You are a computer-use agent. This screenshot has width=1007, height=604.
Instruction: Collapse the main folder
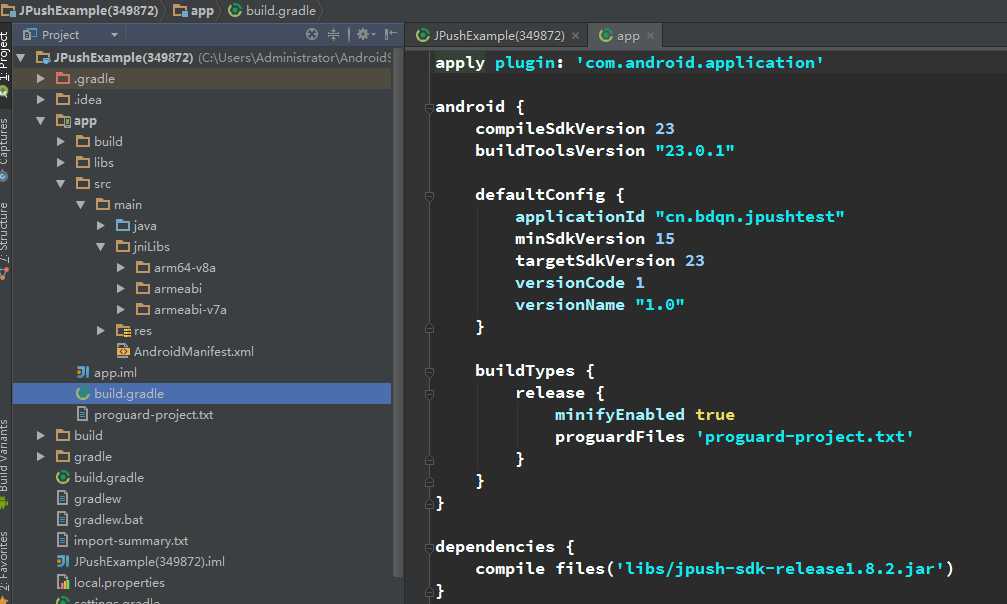(81, 205)
